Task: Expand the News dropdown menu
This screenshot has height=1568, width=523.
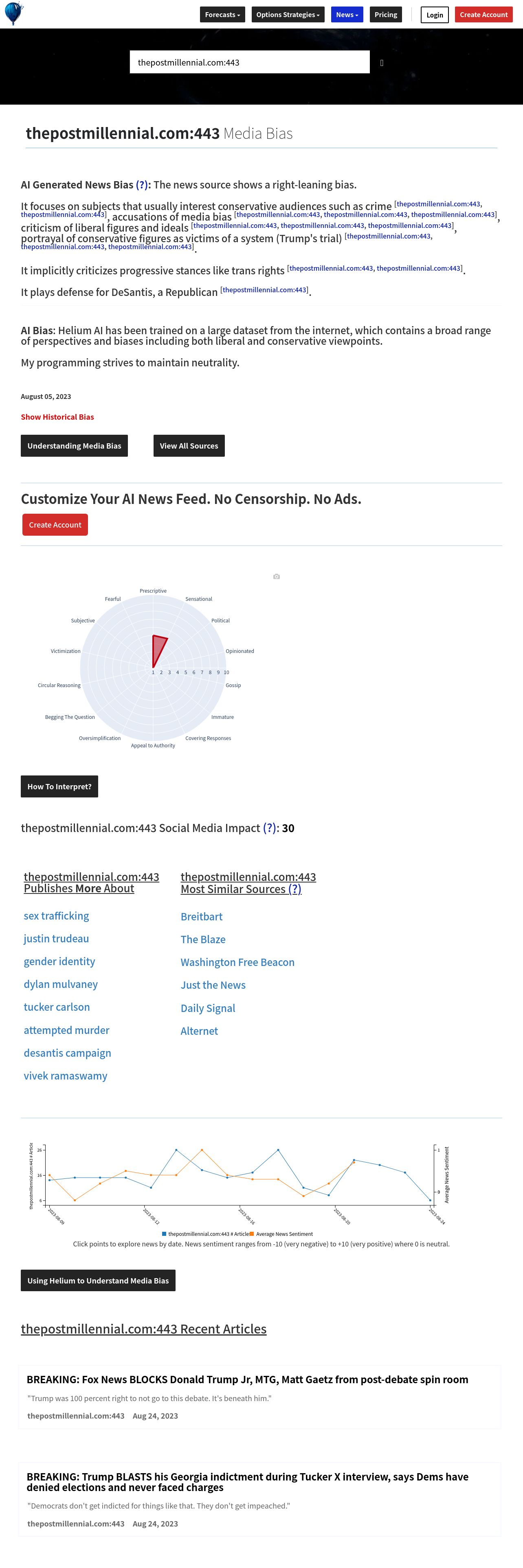Action: [x=347, y=15]
